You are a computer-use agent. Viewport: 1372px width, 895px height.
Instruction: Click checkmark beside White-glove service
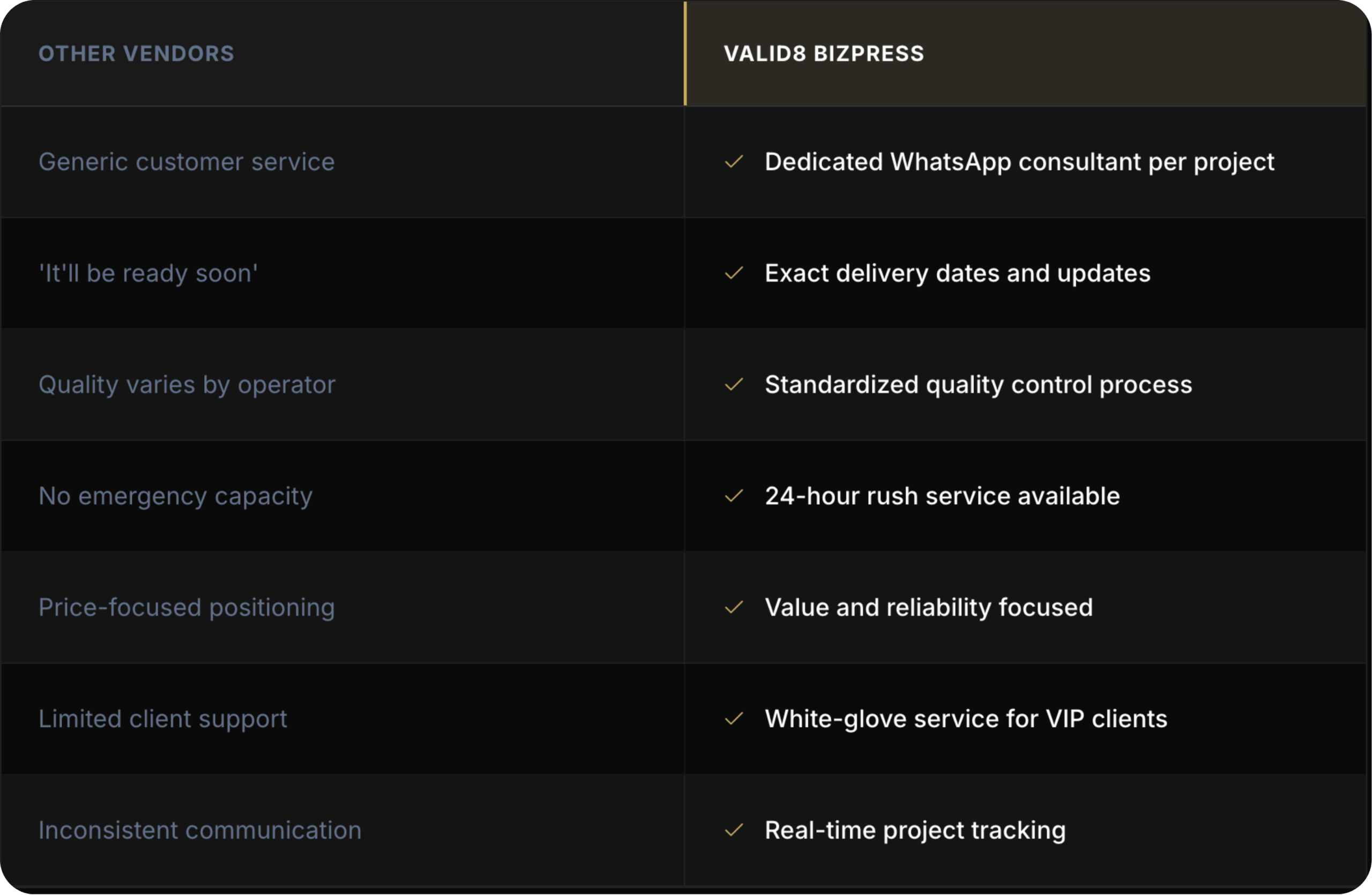(x=733, y=719)
